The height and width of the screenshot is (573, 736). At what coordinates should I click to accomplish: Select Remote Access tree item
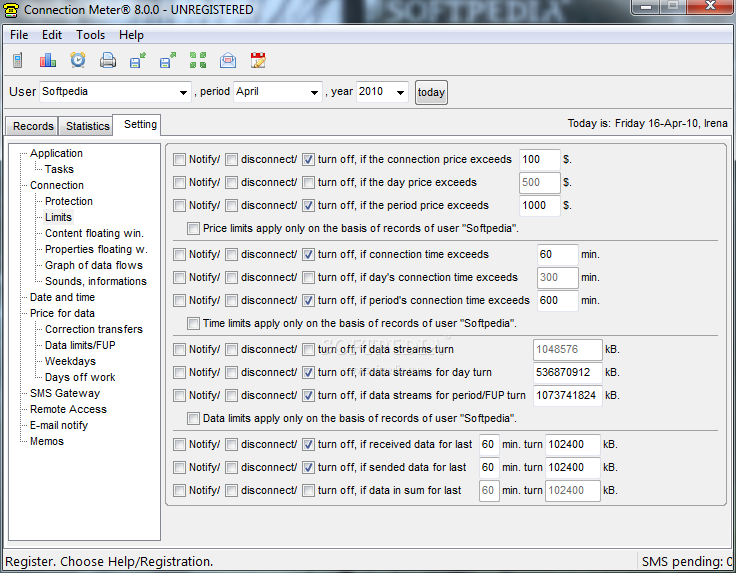[69, 409]
